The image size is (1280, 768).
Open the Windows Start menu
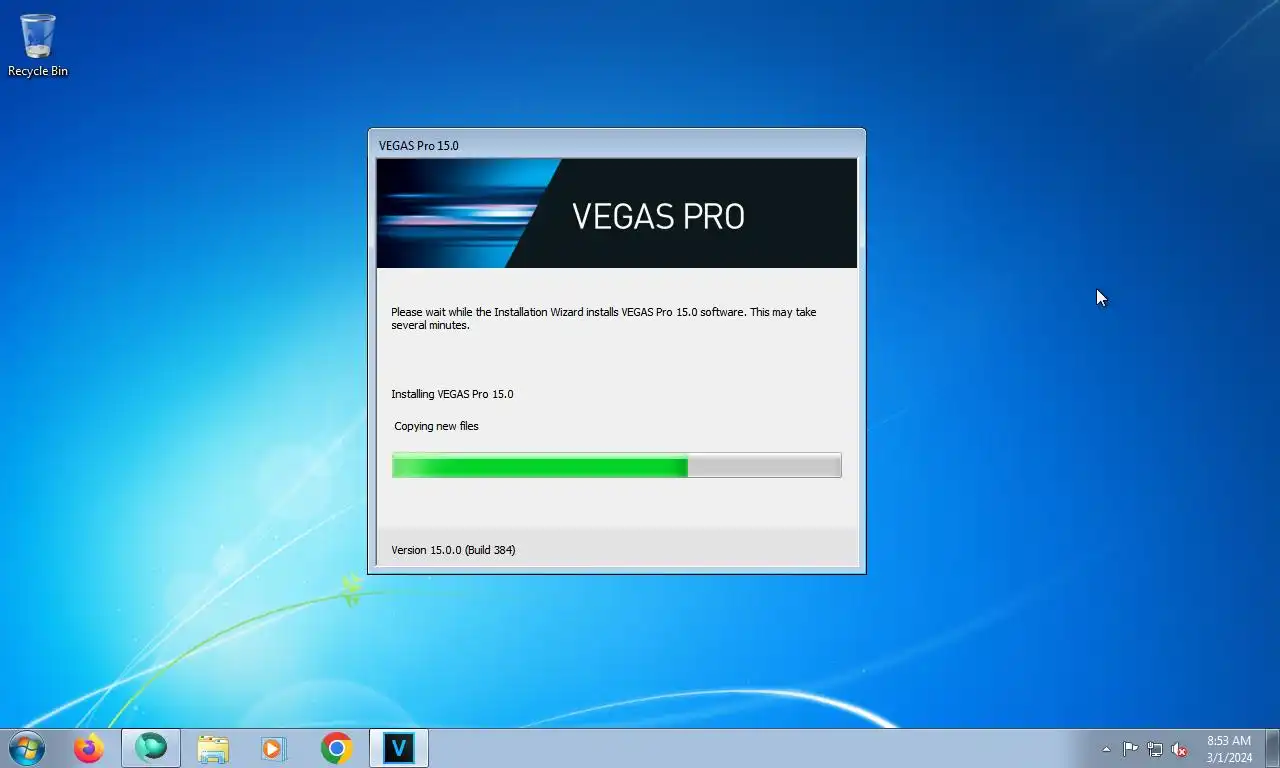coord(27,748)
